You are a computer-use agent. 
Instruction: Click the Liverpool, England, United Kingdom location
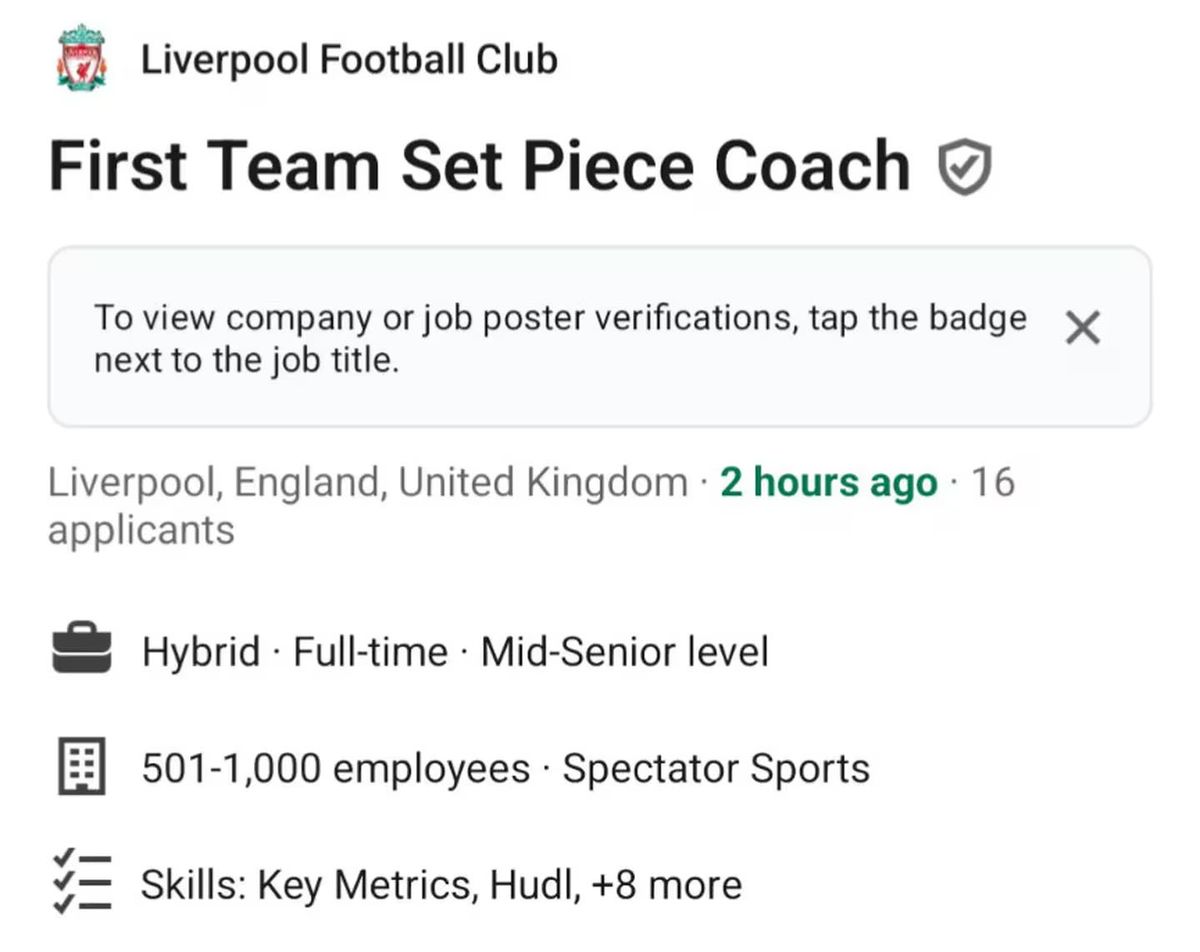coord(367,483)
